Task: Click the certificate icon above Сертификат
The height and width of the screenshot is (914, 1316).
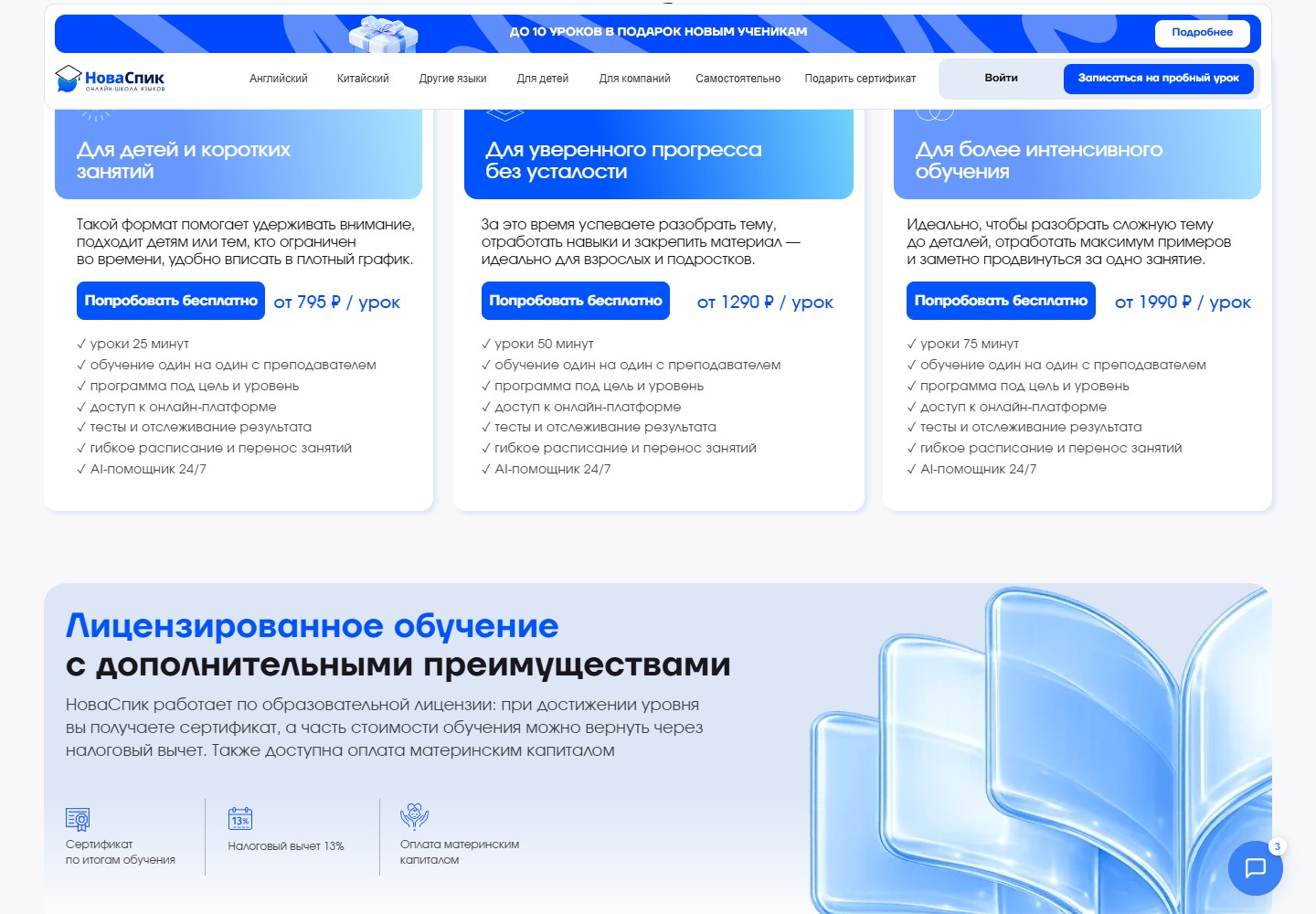Action: [x=78, y=818]
